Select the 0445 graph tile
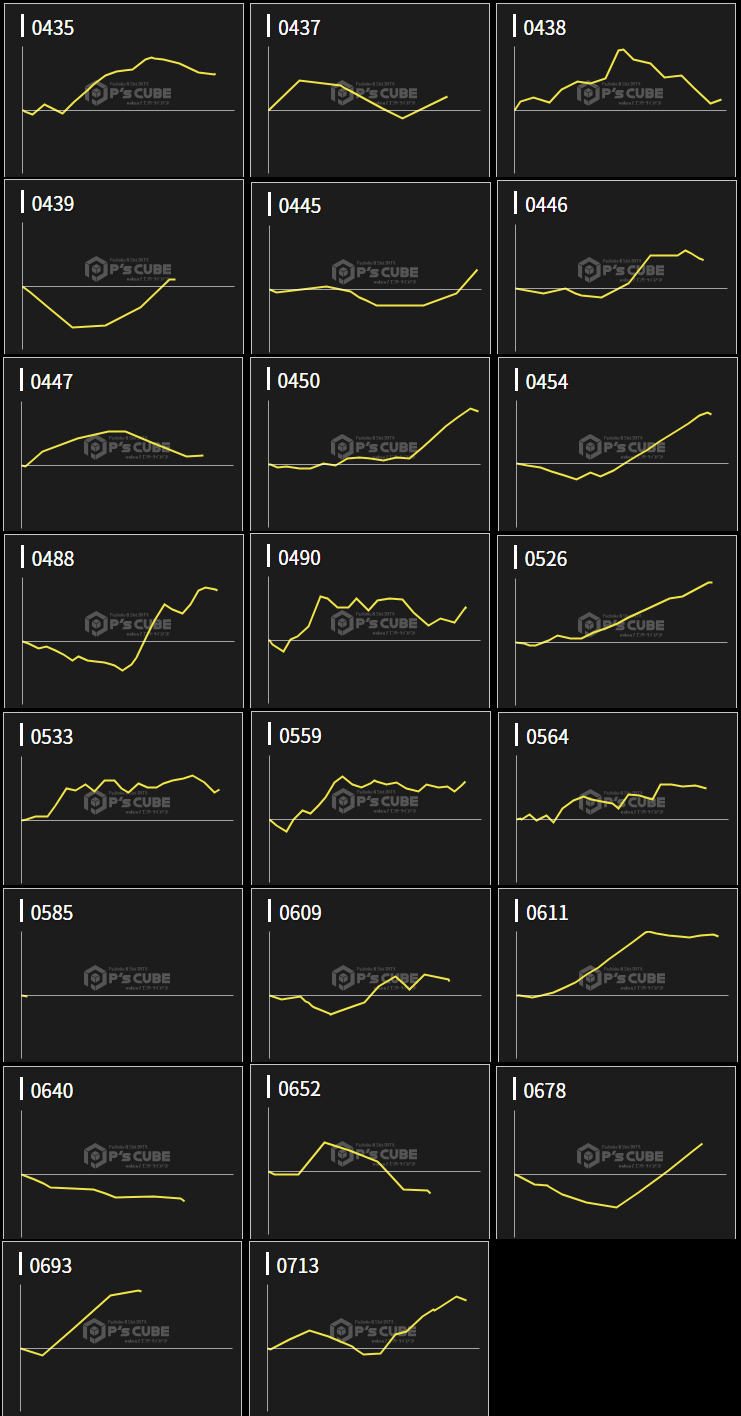The image size is (741, 1416). coord(370,268)
